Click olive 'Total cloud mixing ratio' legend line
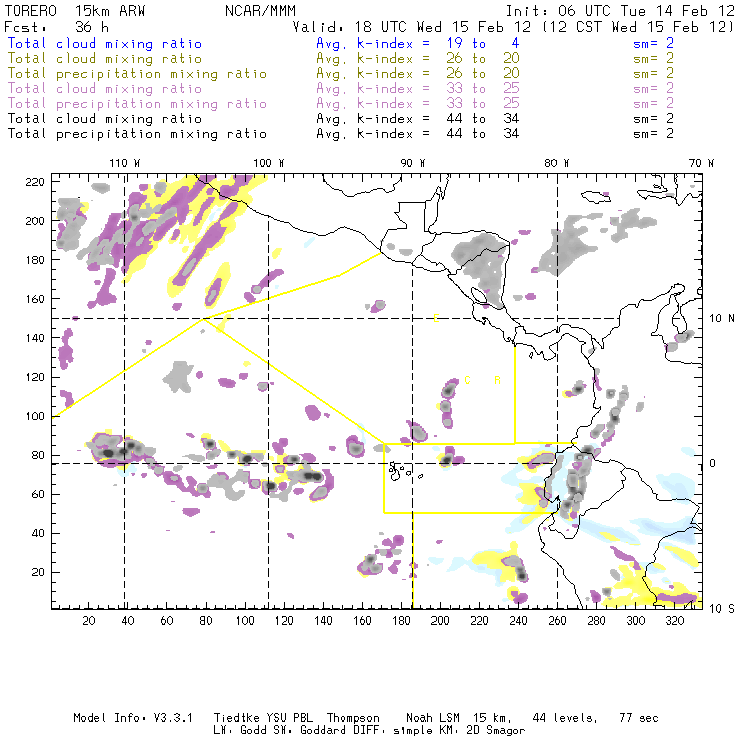 (105, 59)
